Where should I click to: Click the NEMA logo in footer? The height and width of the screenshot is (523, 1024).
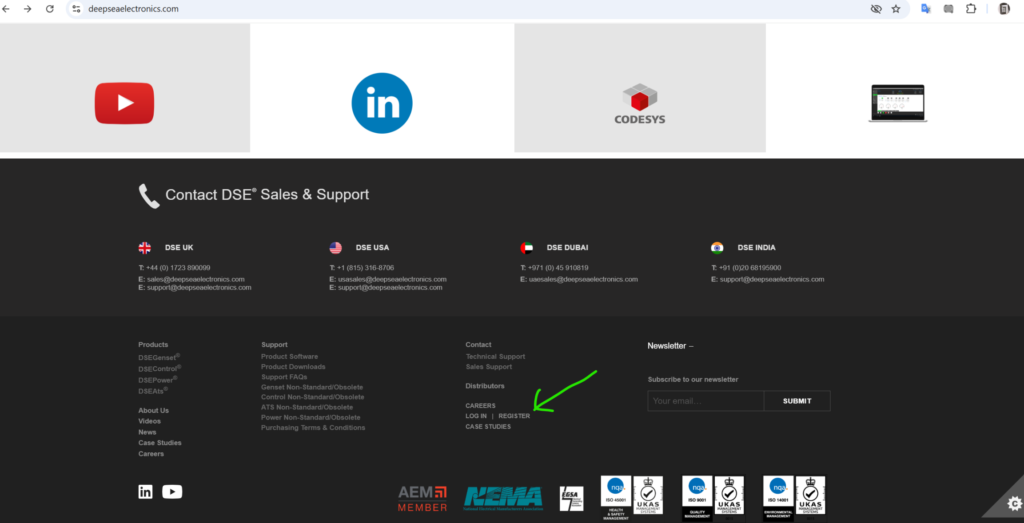pos(503,497)
